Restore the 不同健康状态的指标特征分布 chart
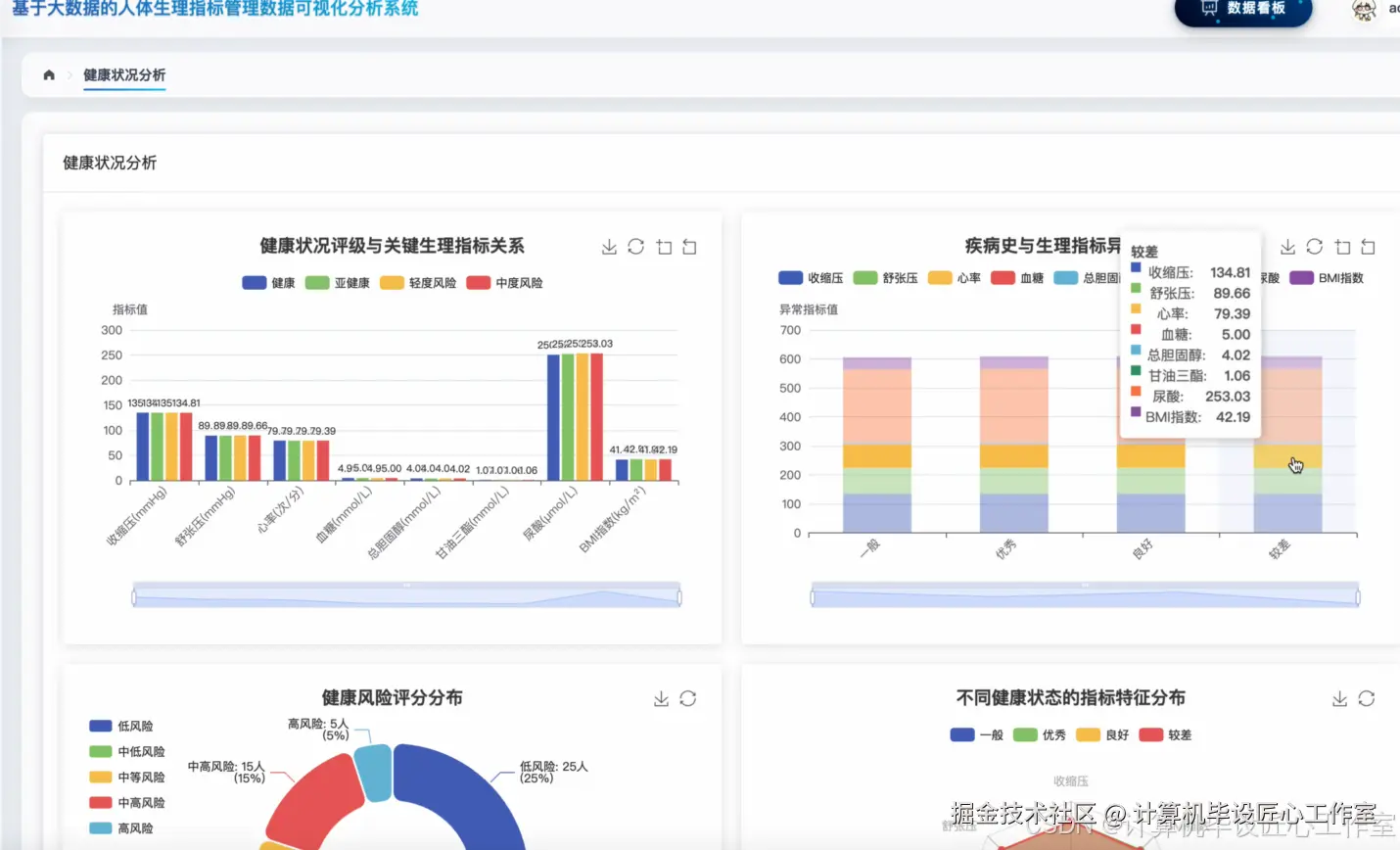This screenshot has width=1400, height=850. pyautogui.click(x=1367, y=698)
